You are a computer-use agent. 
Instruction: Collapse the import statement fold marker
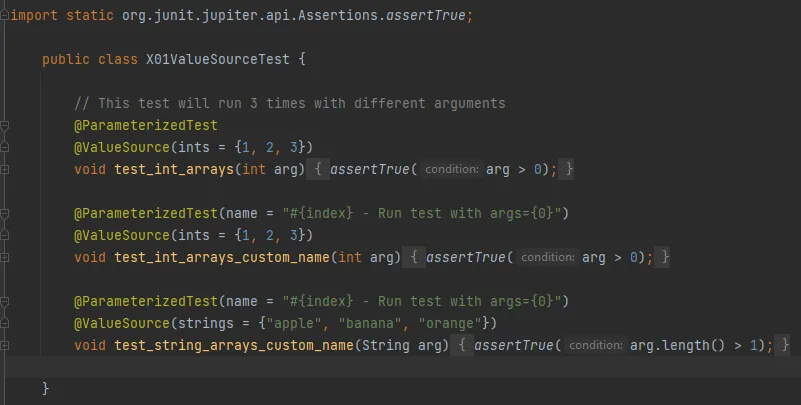[5, 15]
